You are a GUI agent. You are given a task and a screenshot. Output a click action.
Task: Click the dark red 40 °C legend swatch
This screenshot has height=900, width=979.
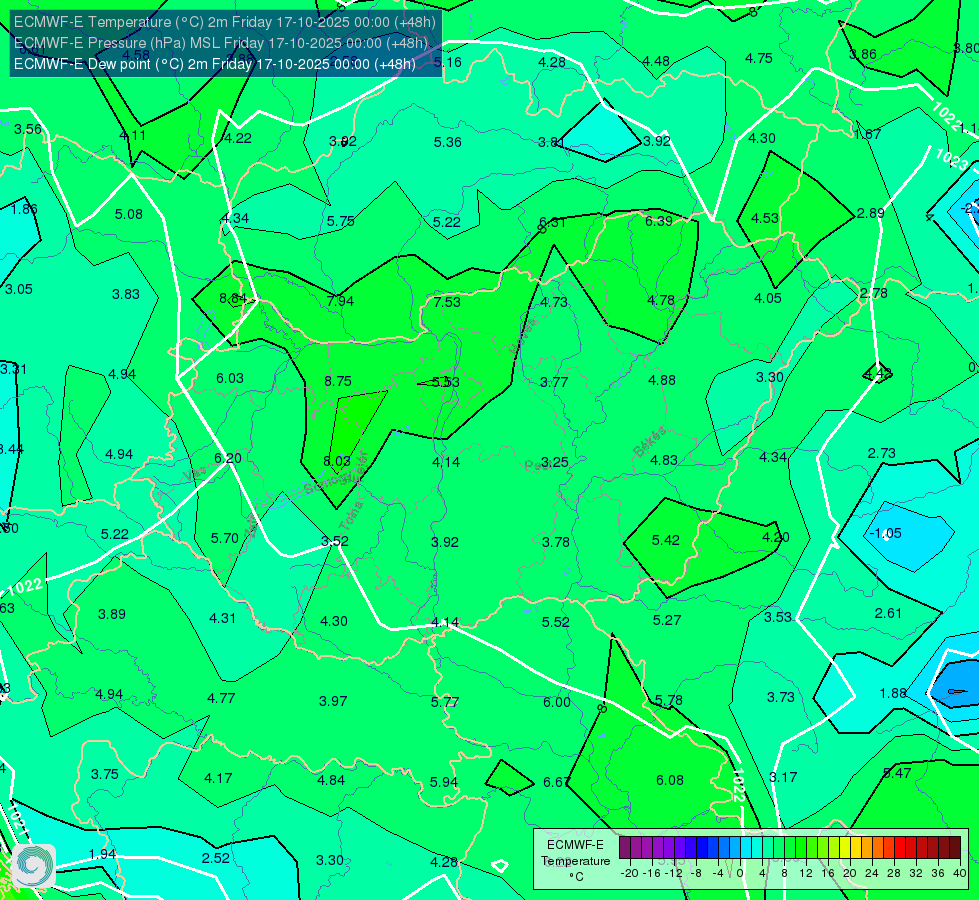pyautogui.click(x=955, y=848)
